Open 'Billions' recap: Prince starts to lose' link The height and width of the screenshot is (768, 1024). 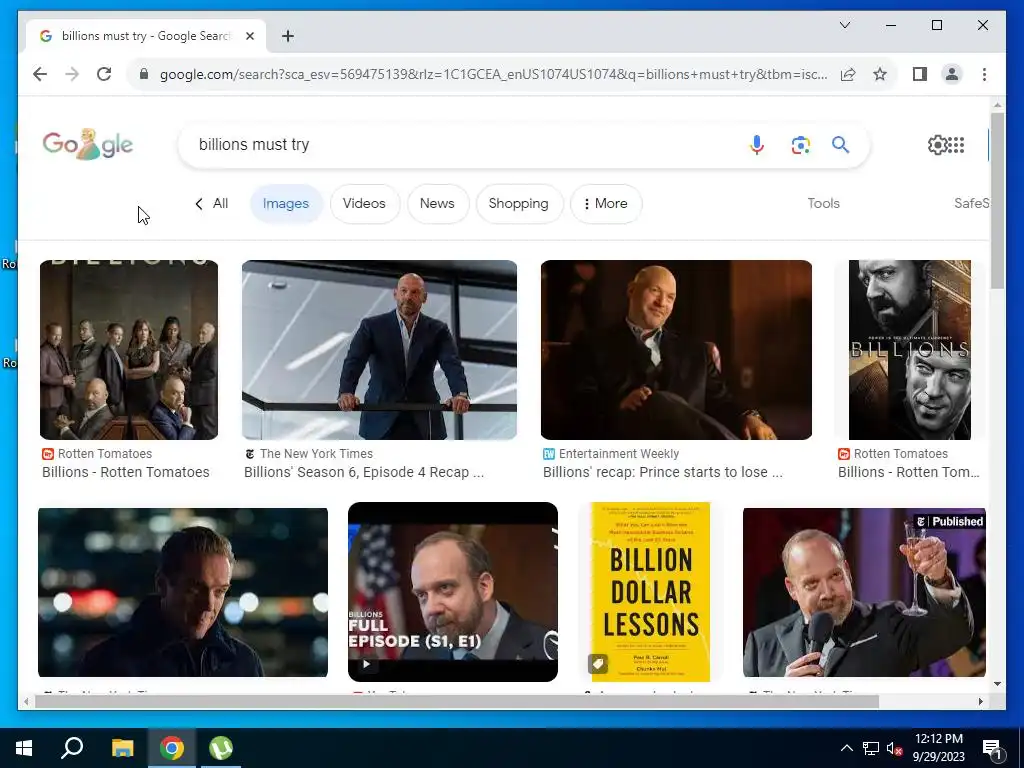pyautogui.click(x=663, y=472)
